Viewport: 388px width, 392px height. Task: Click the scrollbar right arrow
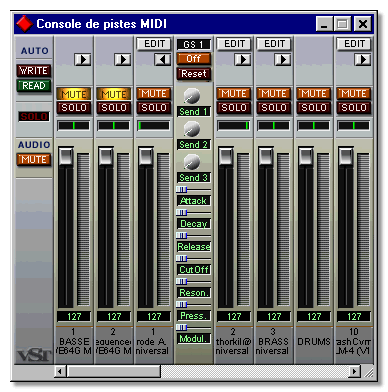pyautogui.click(x=355, y=371)
